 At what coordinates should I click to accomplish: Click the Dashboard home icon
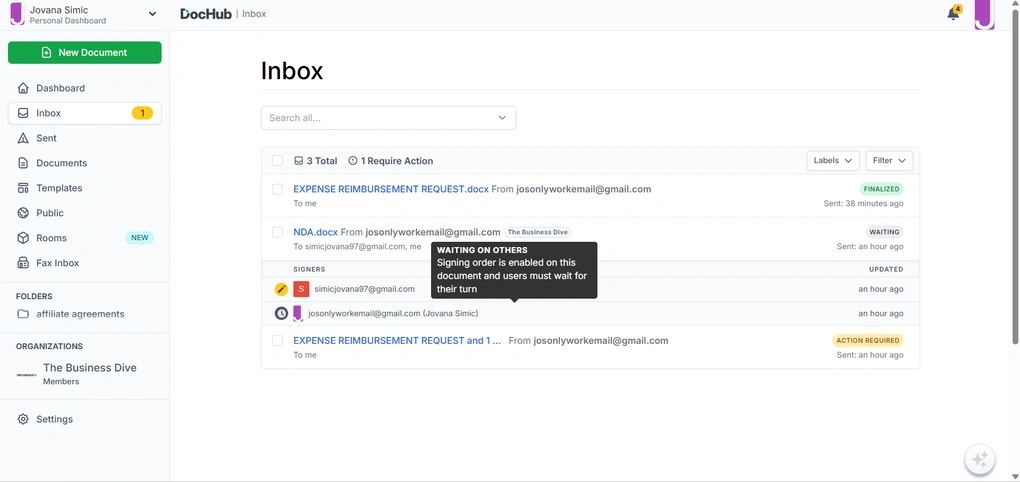(x=23, y=88)
